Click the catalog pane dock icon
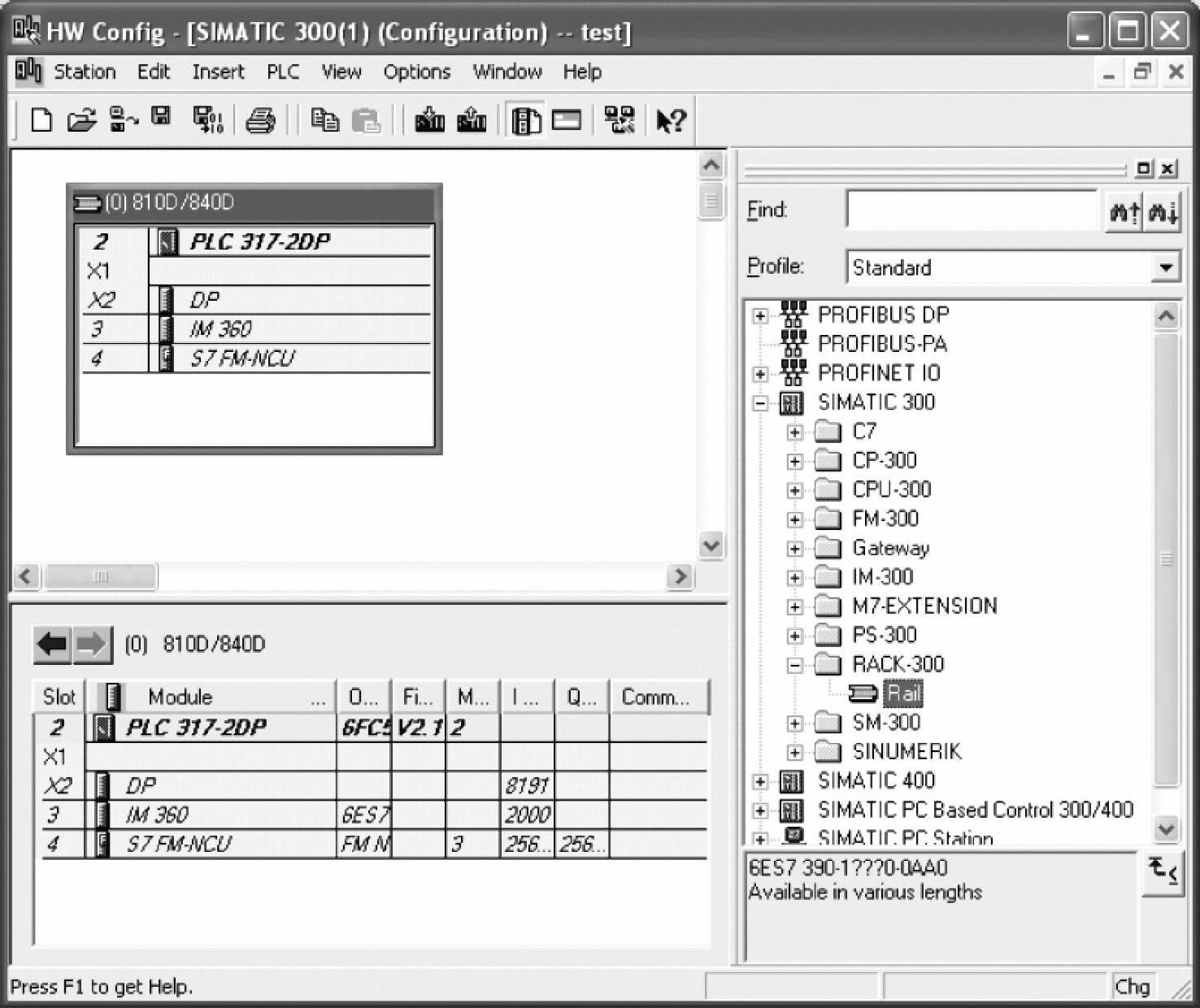The height and width of the screenshot is (1008, 1200). click(1144, 168)
